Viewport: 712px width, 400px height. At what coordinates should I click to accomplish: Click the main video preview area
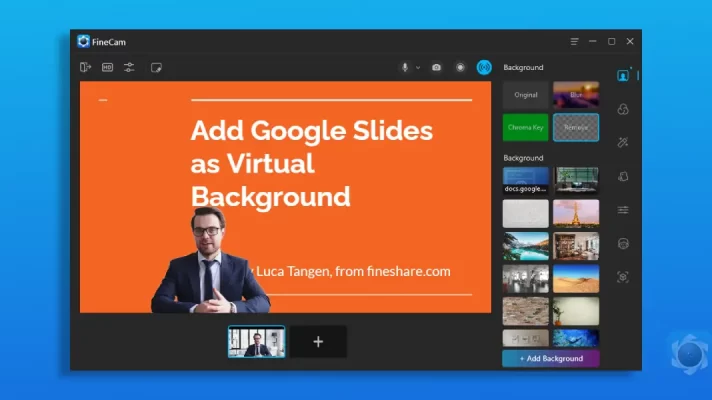pos(285,197)
